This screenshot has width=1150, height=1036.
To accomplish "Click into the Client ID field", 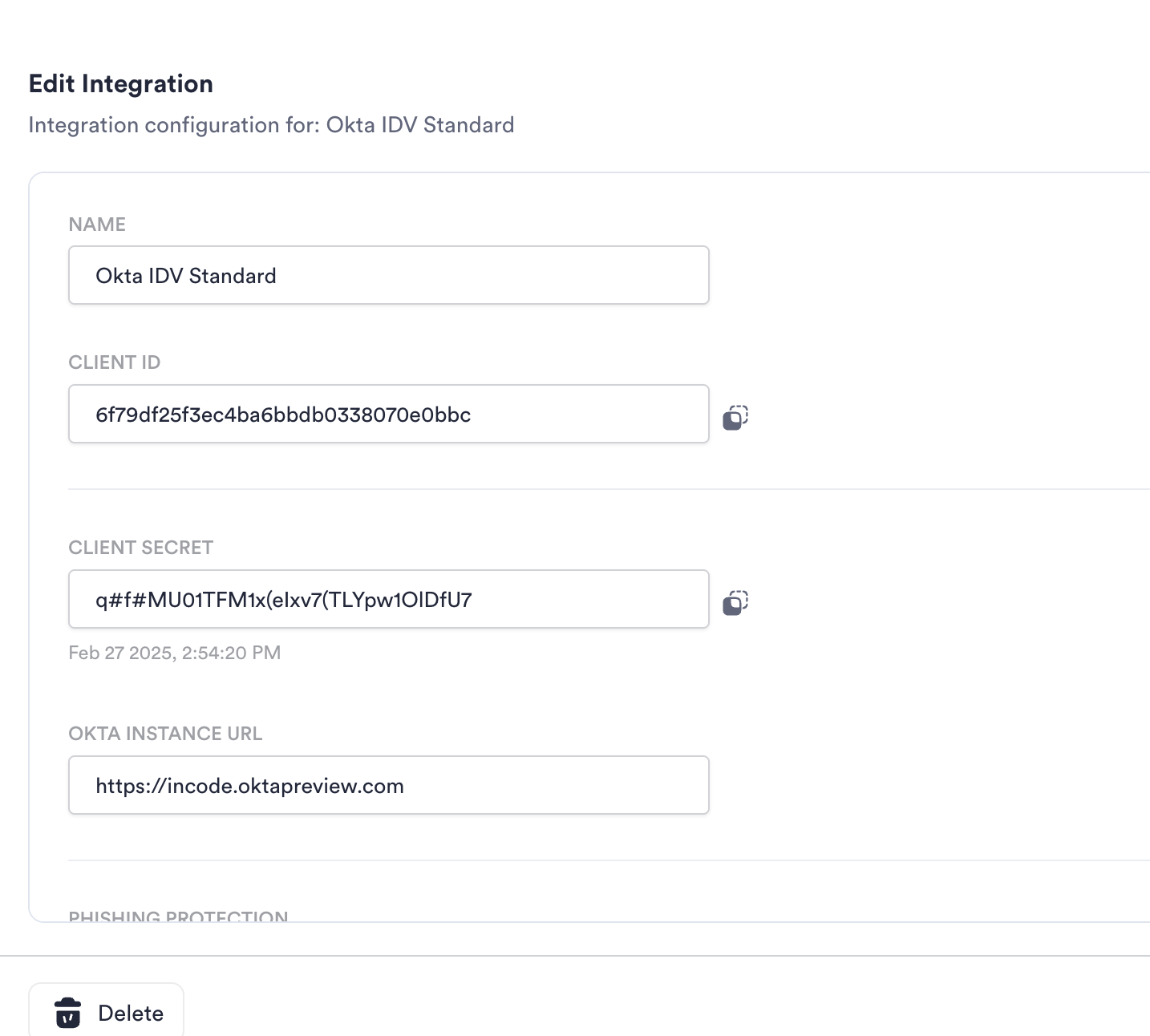I will [x=389, y=414].
